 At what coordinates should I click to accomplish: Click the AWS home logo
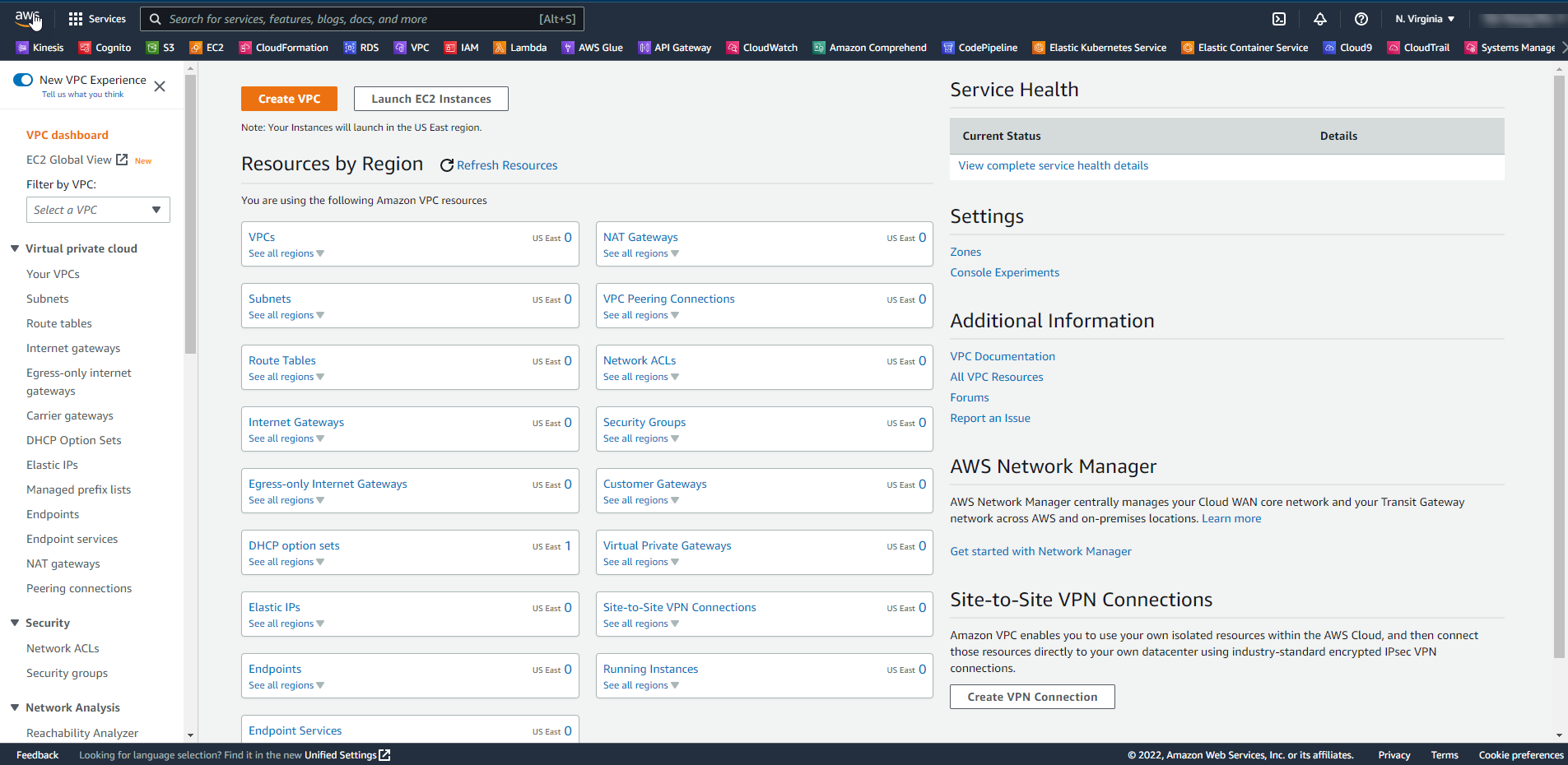(x=27, y=16)
